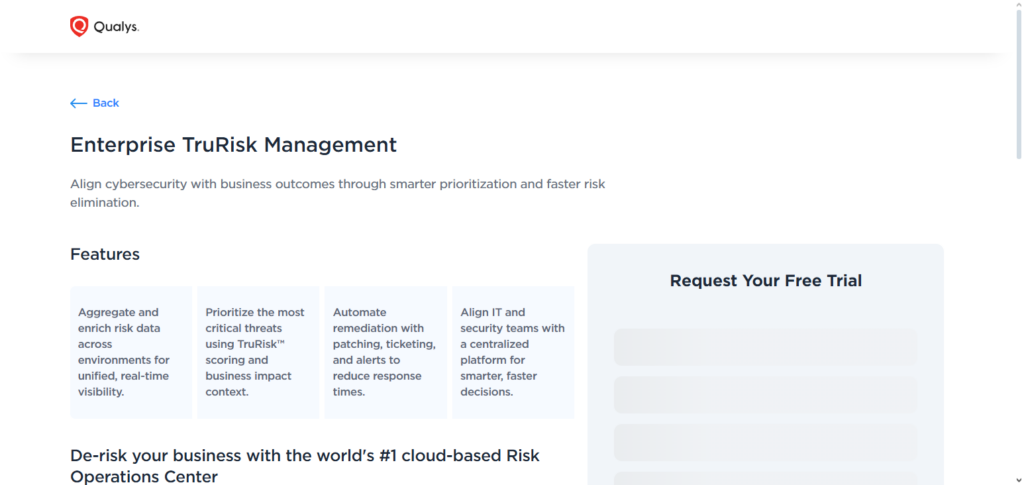Open the 'Aggregate and enrich risk data' card
1024x485 pixels.
tap(131, 352)
